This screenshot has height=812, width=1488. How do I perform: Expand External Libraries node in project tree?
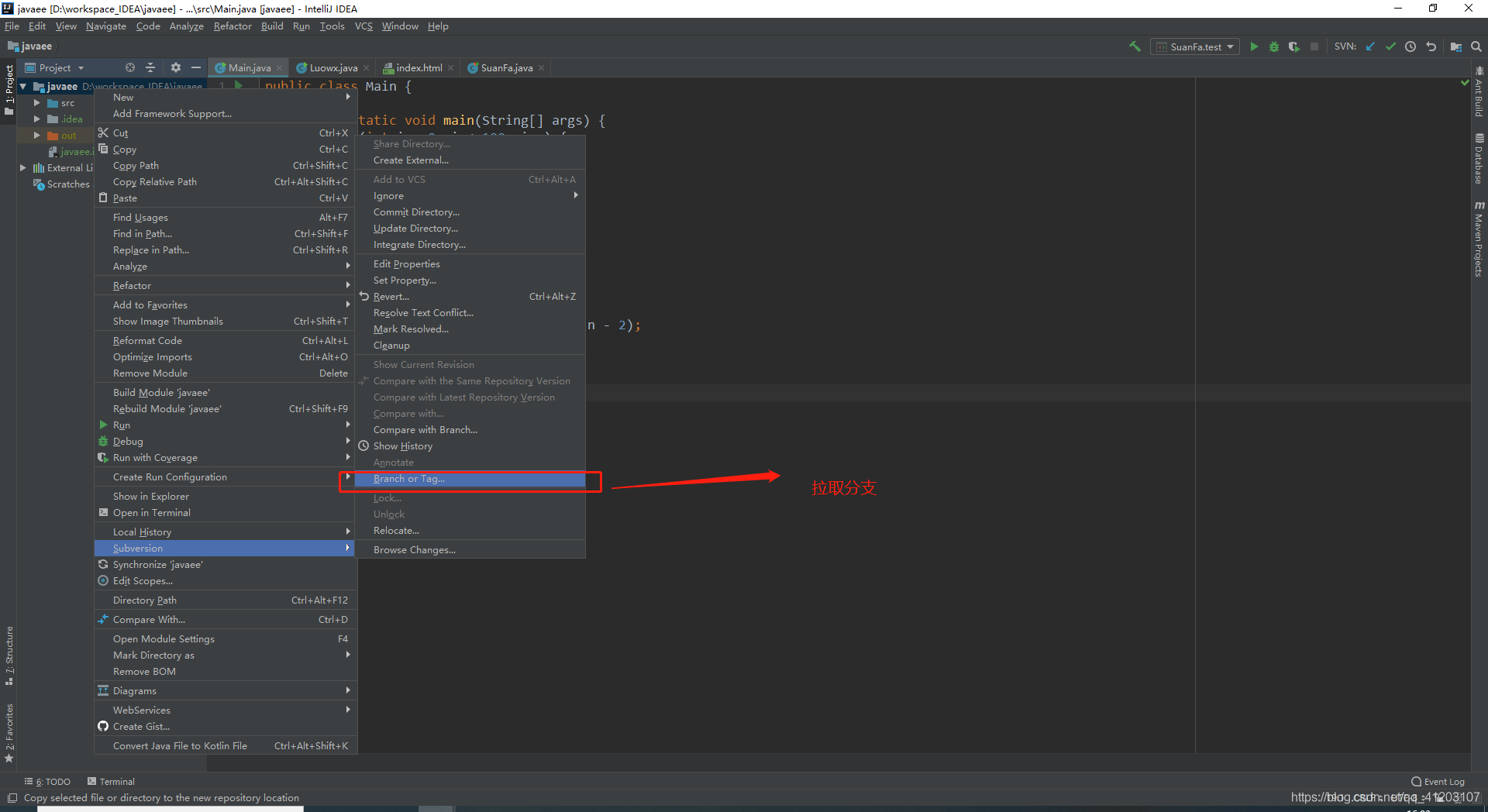[23, 167]
